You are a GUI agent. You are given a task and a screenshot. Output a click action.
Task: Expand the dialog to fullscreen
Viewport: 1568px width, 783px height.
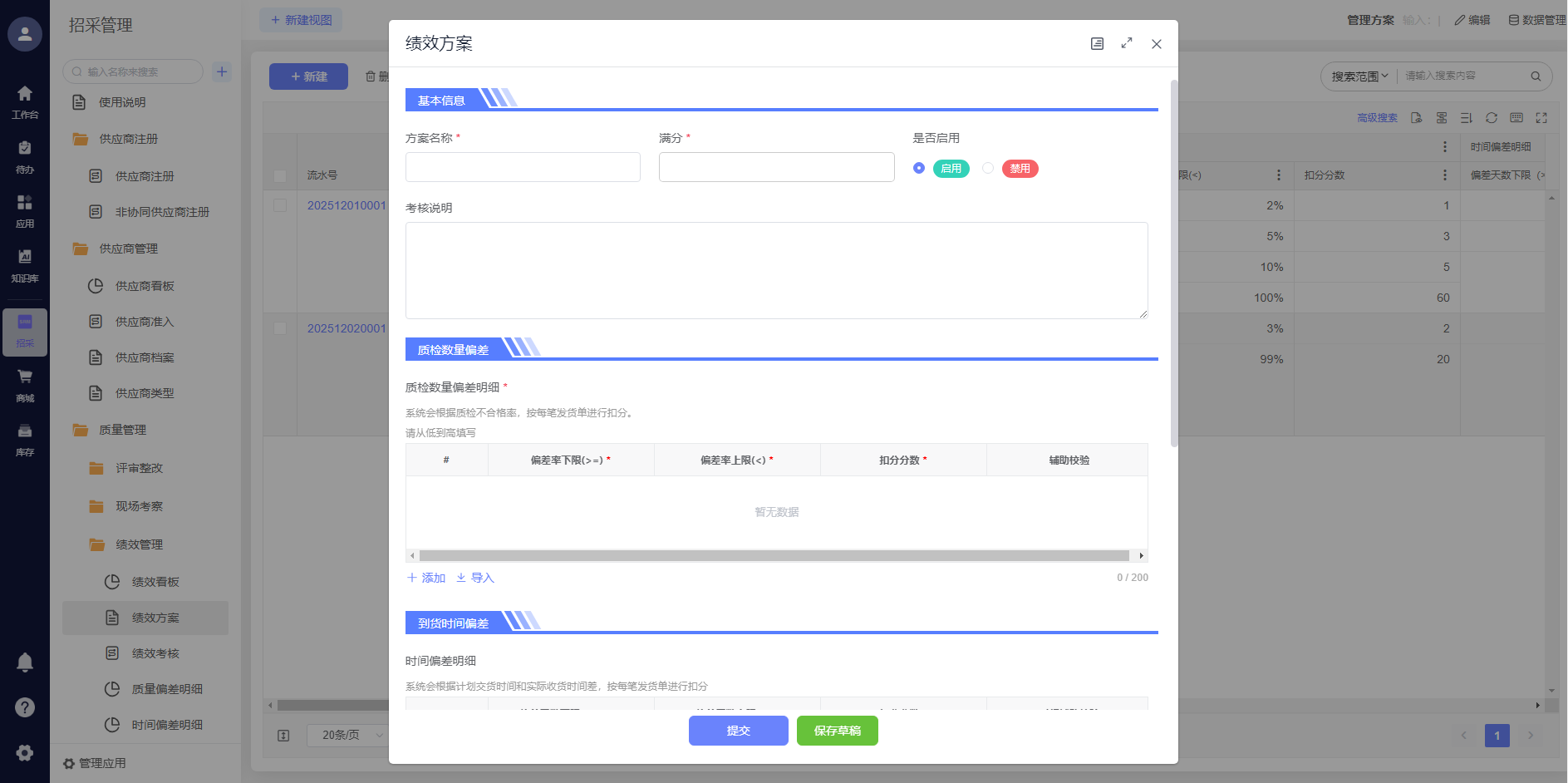pos(1127,43)
